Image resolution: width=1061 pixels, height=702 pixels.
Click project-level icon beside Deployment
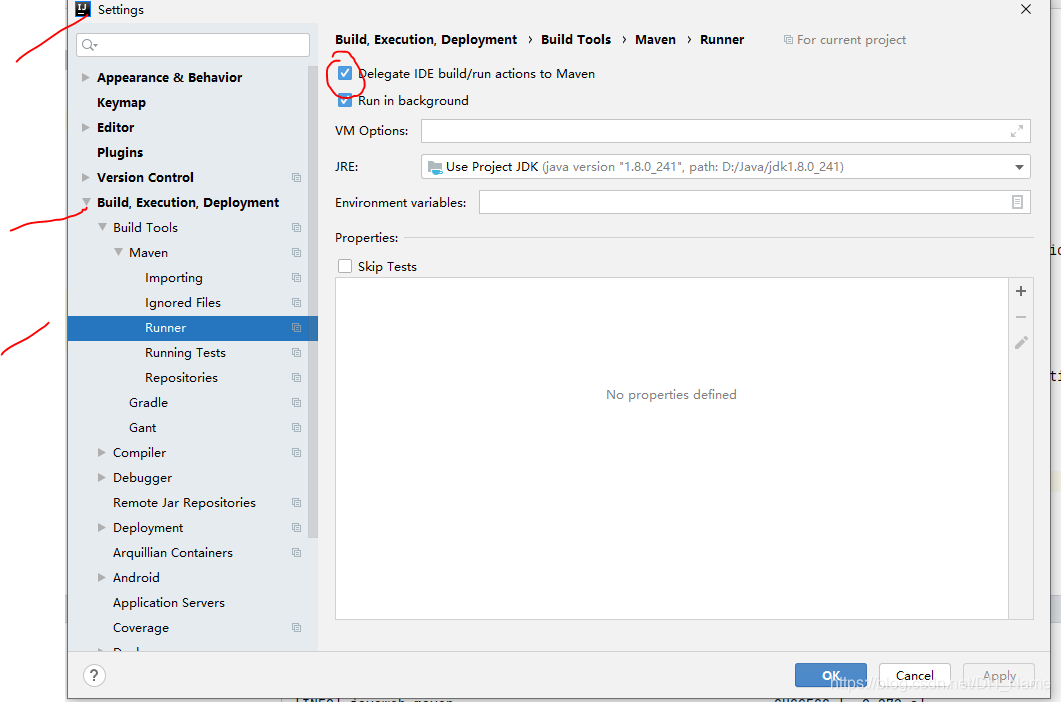coord(296,528)
